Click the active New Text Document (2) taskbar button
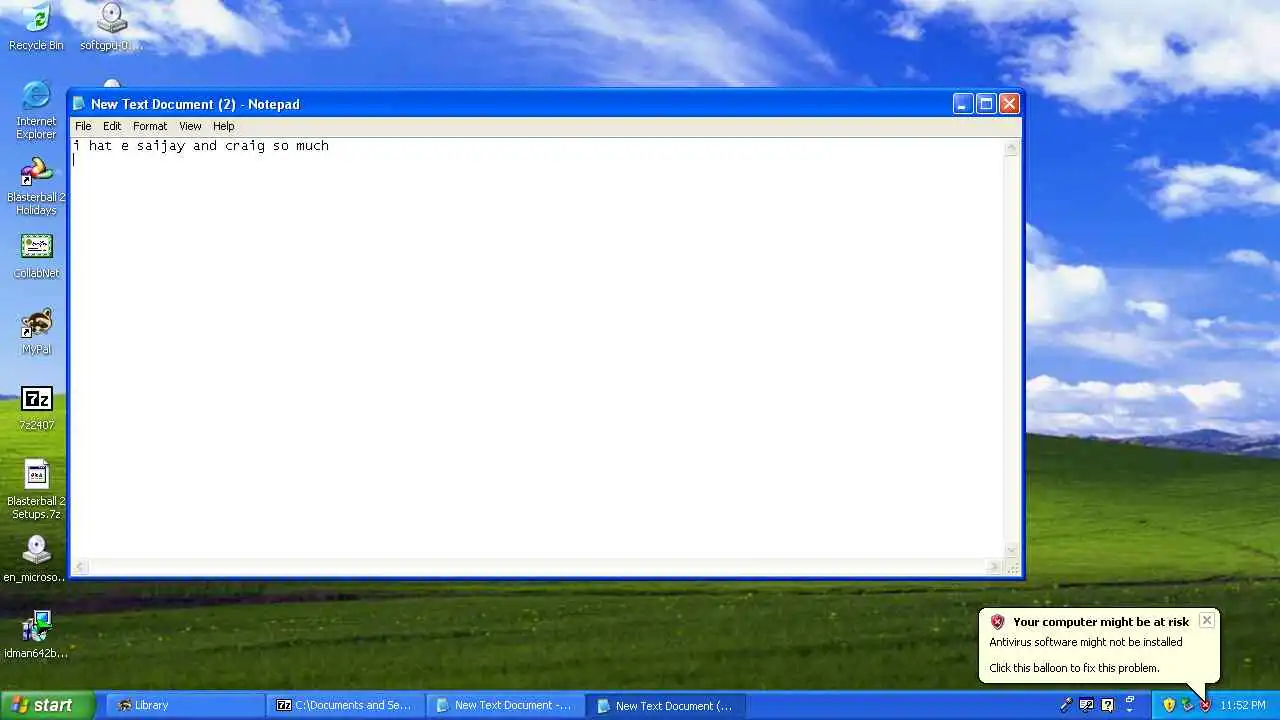1280x720 pixels. click(x=666, y=705)
